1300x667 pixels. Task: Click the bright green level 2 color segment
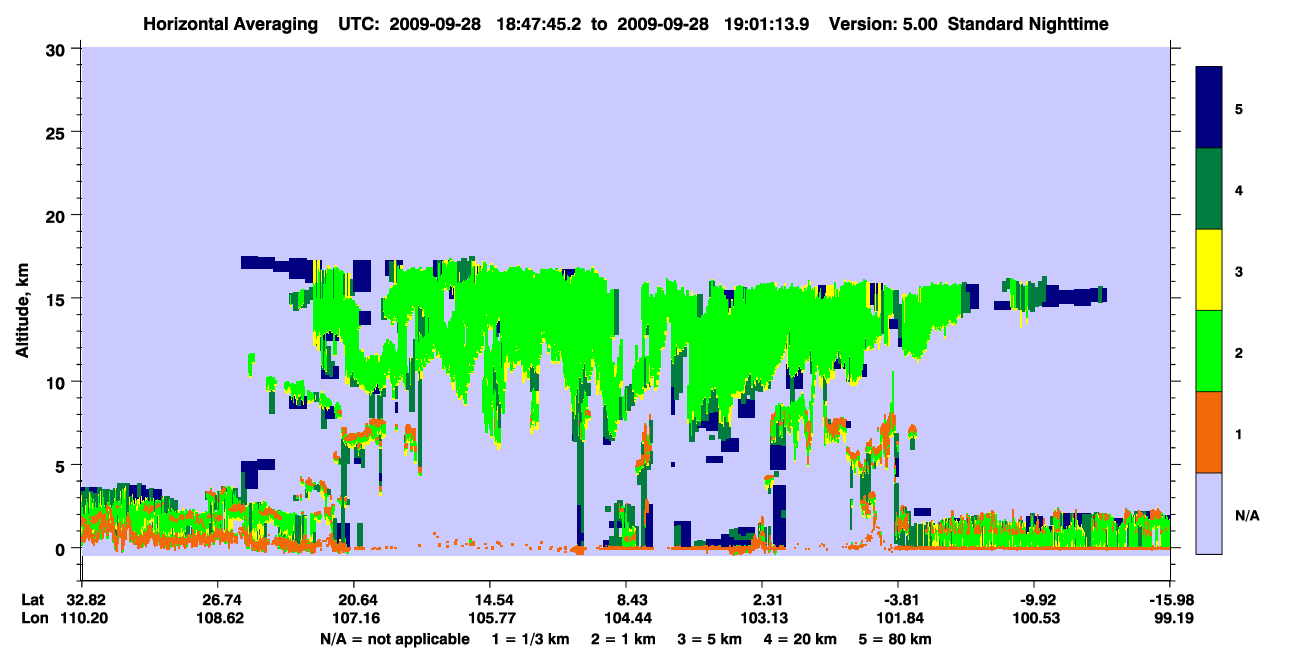point(1209,351)
